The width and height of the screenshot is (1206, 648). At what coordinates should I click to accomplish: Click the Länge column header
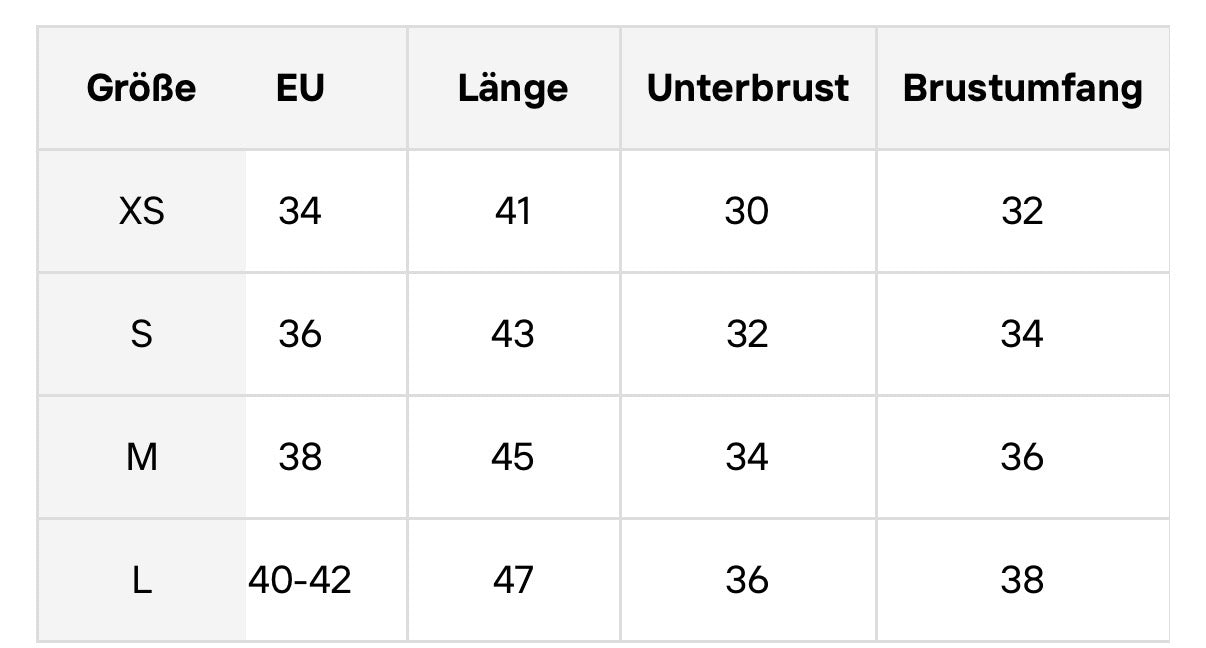pyautogui.click(x=513, y=89)
